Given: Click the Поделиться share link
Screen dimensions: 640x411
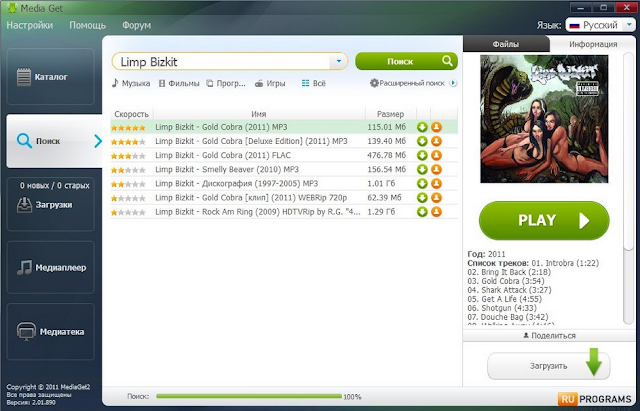Looking at the screenshot, I should tap(549, 335).
